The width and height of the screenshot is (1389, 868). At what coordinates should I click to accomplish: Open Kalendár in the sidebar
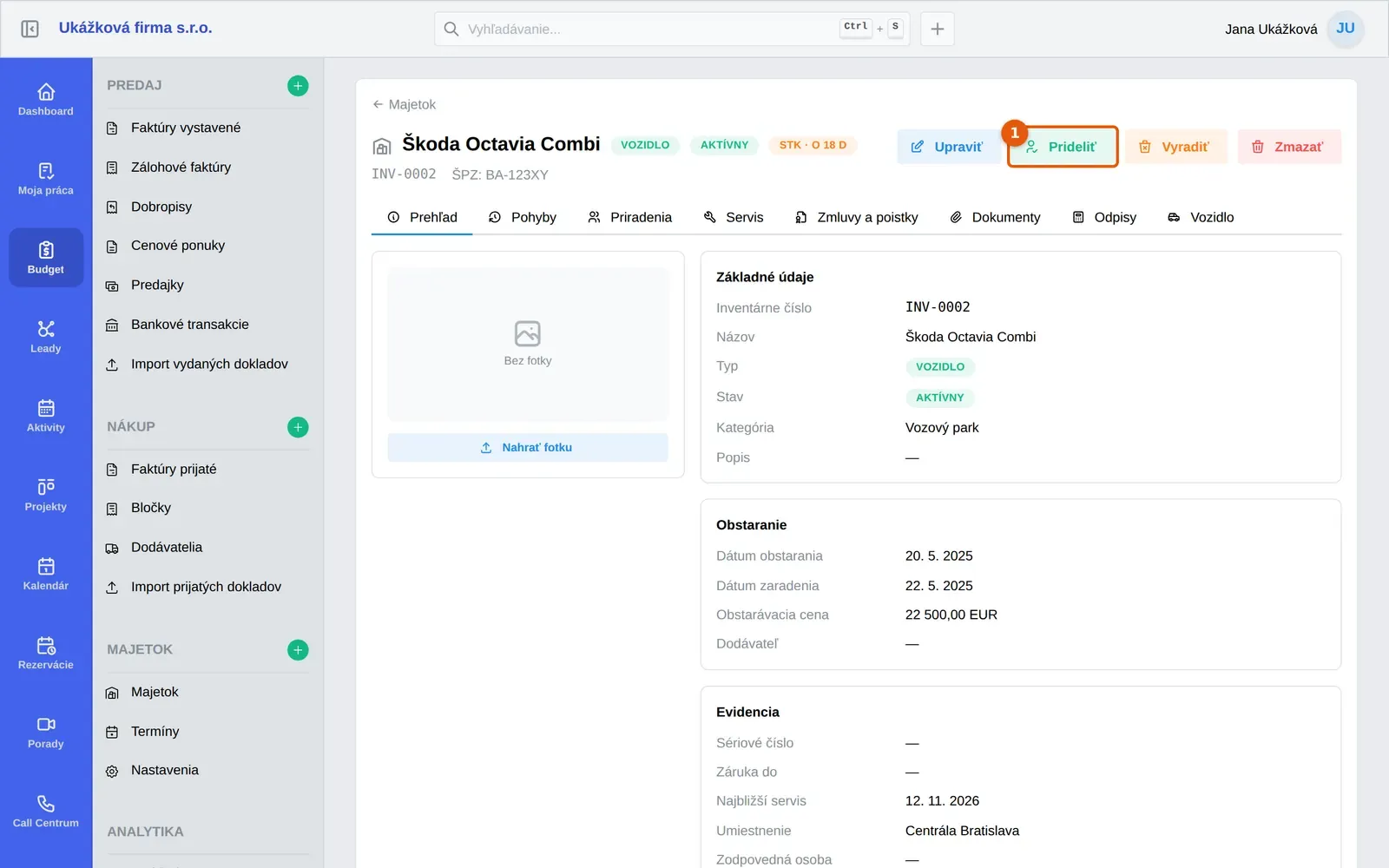pos(46,574)
